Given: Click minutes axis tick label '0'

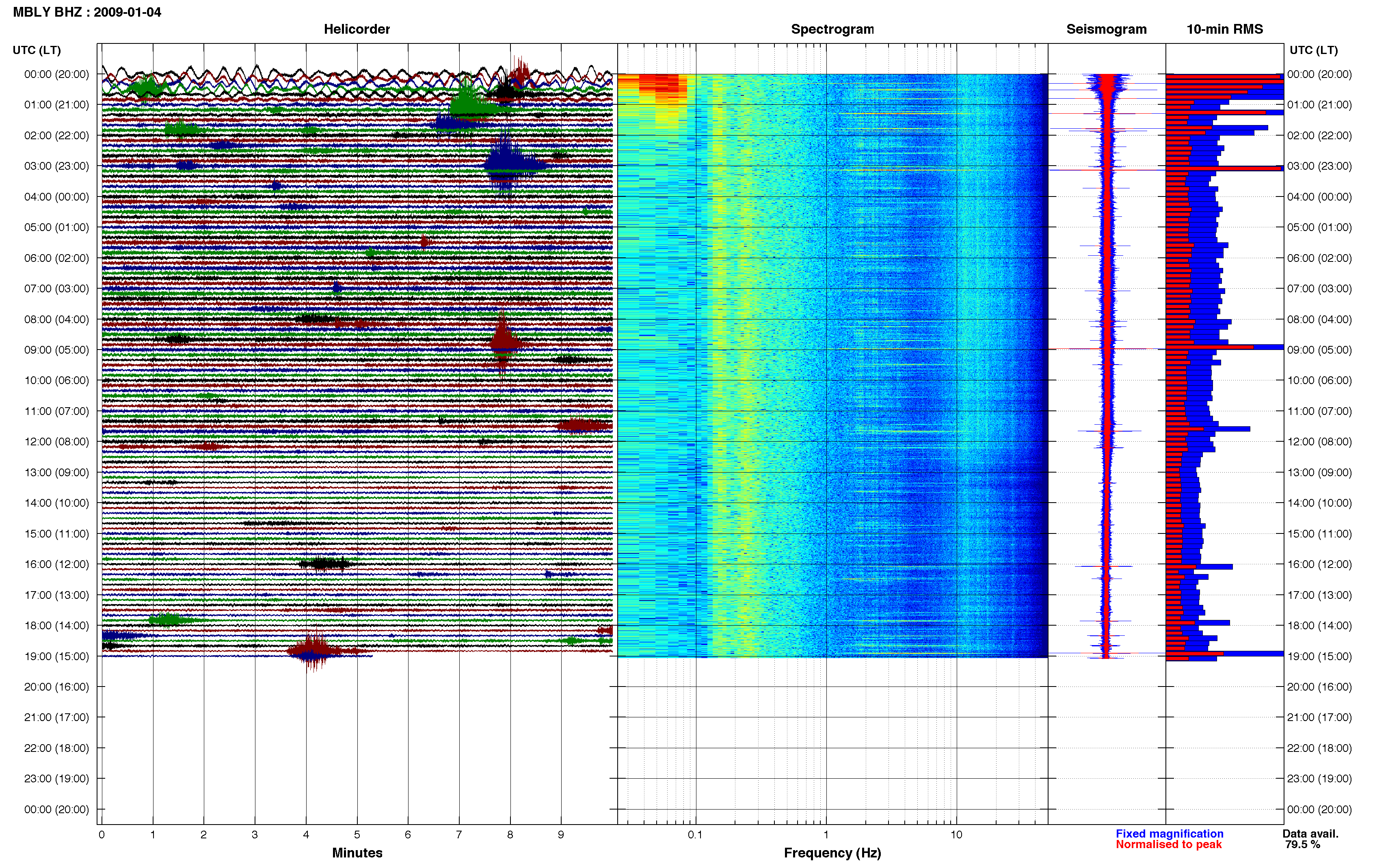Looking at the screenshot, I should pos(102,835).
